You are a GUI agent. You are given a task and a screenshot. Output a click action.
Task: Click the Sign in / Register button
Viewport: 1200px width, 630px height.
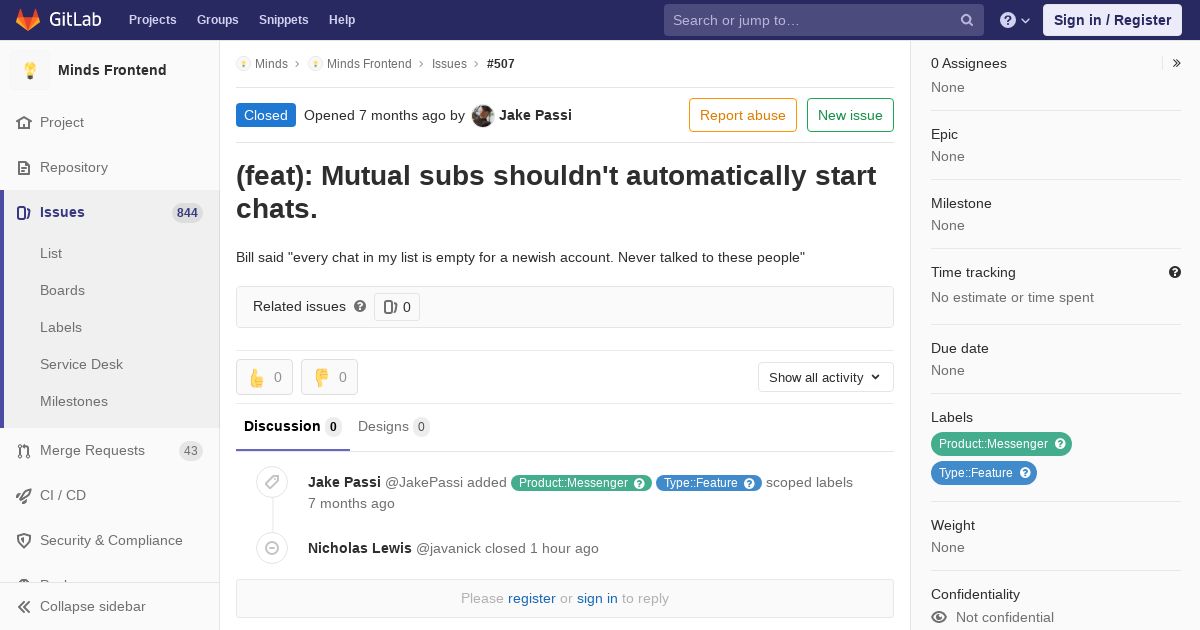point(1112,20)
